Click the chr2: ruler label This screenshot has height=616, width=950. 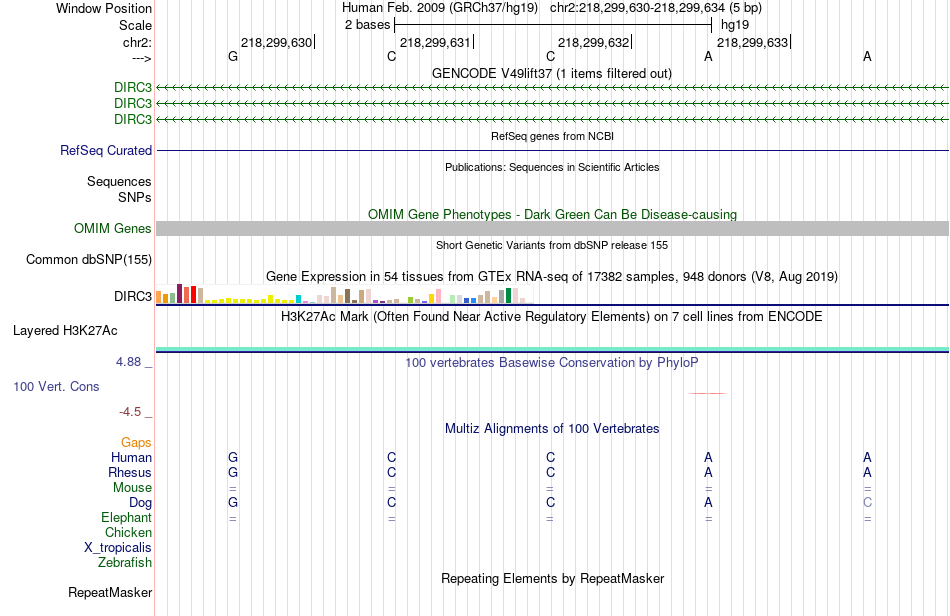tap(138, 42)
